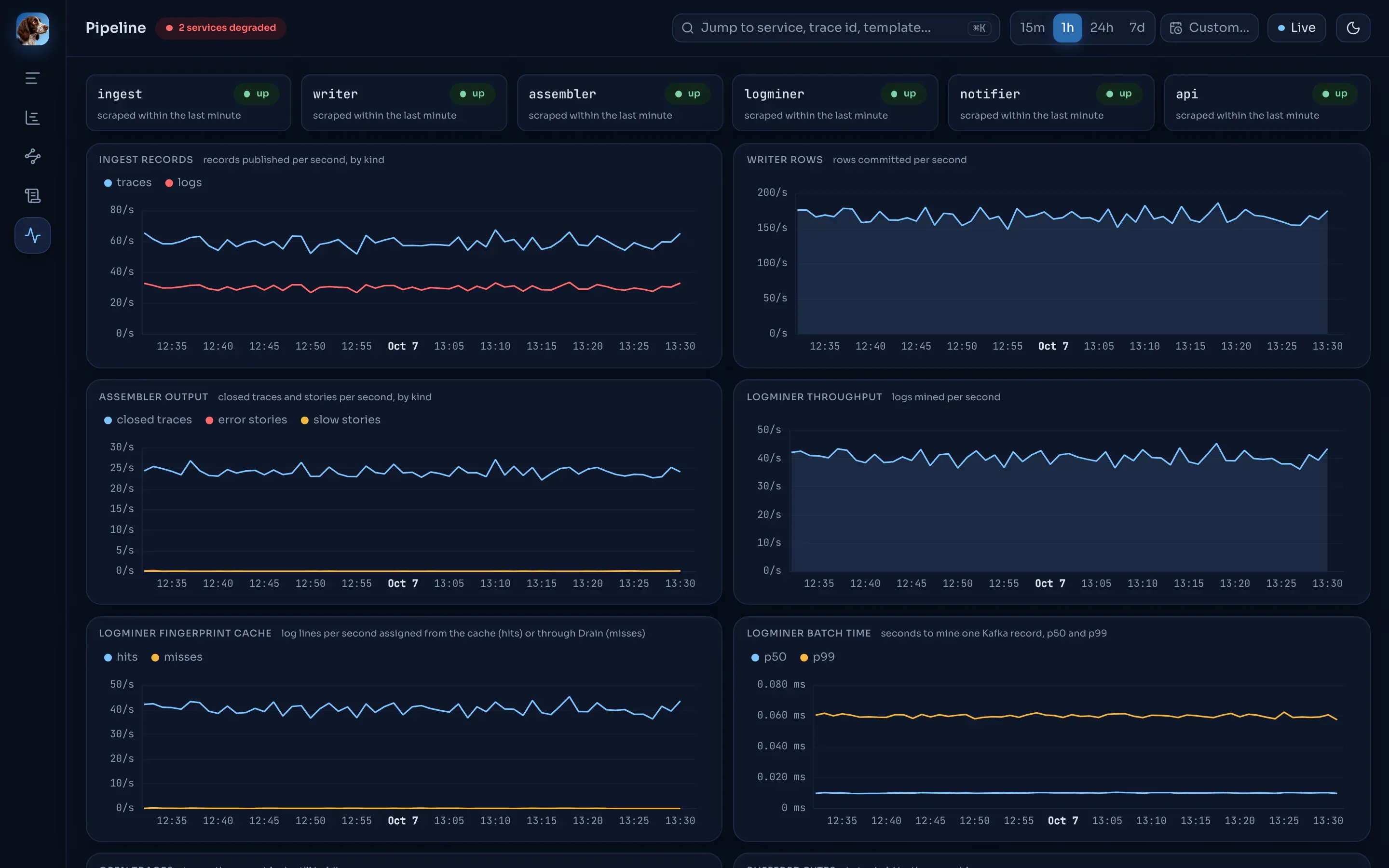
Task: Select the 7d time range
Action: click(1136, 27)
